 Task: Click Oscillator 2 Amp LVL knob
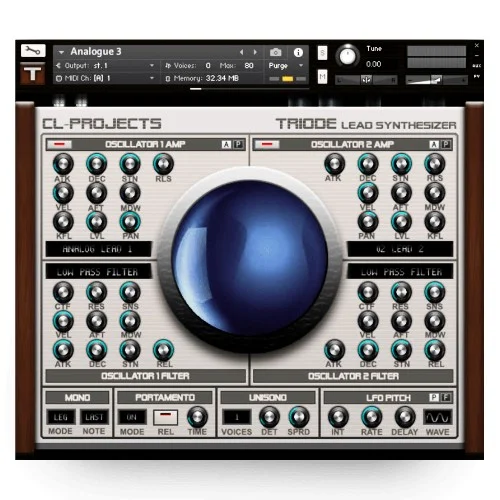(401, 222)
